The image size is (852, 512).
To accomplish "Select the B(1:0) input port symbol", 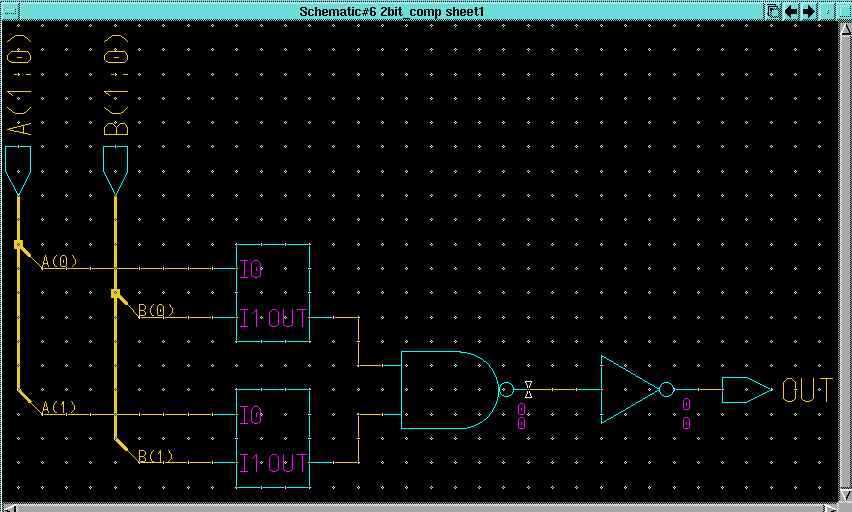I will pos(115,171).
